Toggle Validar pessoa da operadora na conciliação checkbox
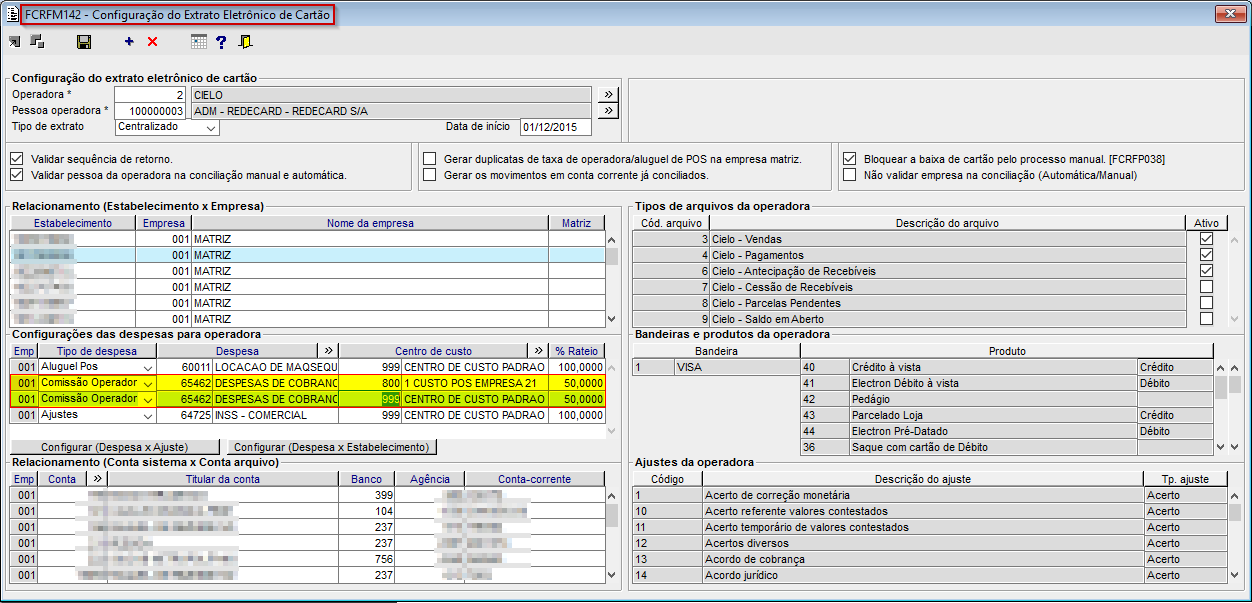The height and width of the screenshot is (603, 1252). tap(16, 175)
